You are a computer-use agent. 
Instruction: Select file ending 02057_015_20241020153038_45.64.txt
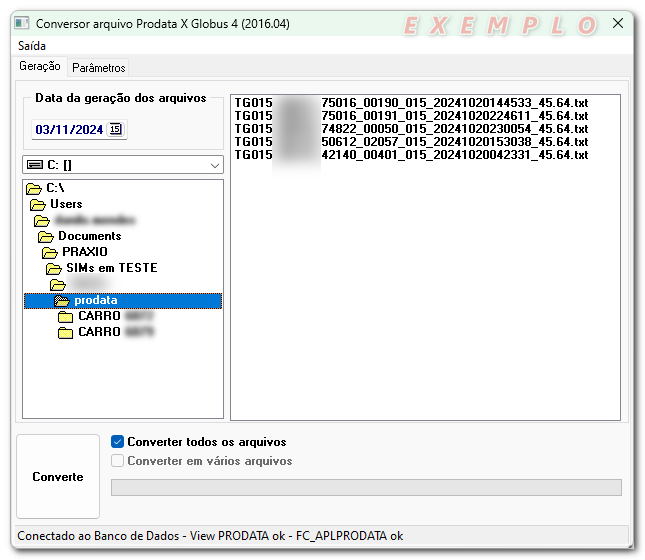[411, 142]
